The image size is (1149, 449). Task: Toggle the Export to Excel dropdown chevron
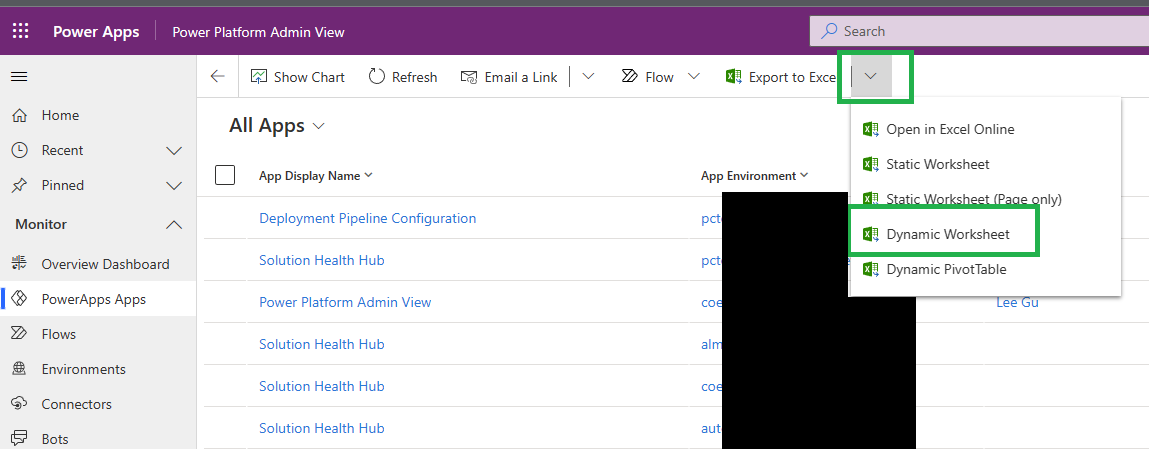[871, 76]
